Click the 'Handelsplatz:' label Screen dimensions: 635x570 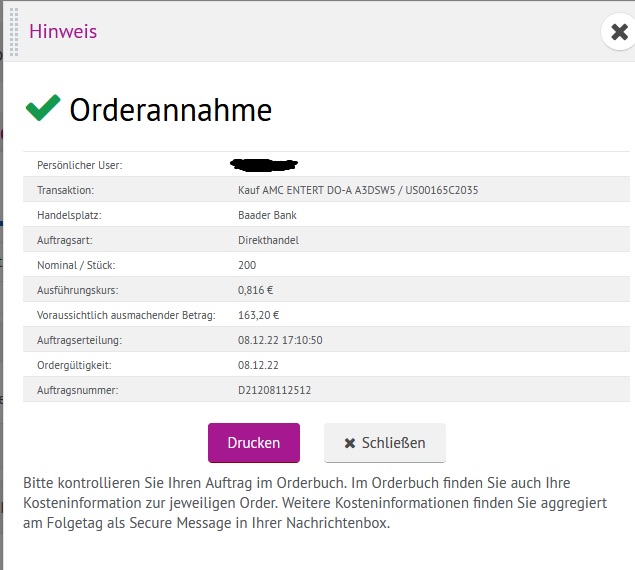[x=69, y=215]
